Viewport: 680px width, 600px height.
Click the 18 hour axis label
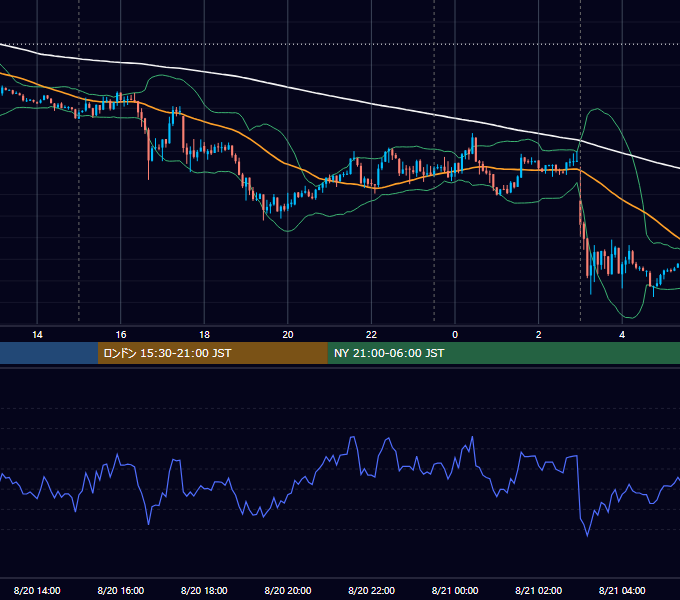click(x=204, y=335)
